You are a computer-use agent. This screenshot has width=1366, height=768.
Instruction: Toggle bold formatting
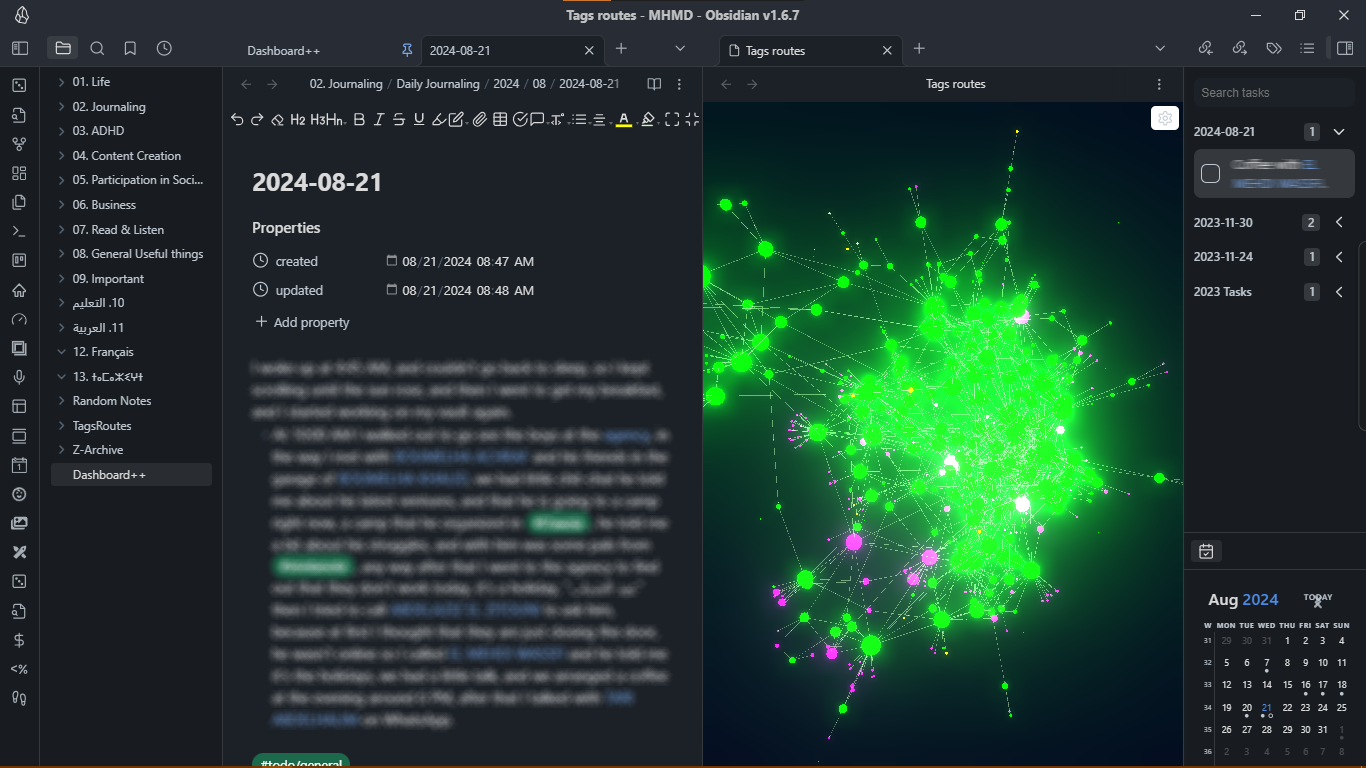[359, 120]
